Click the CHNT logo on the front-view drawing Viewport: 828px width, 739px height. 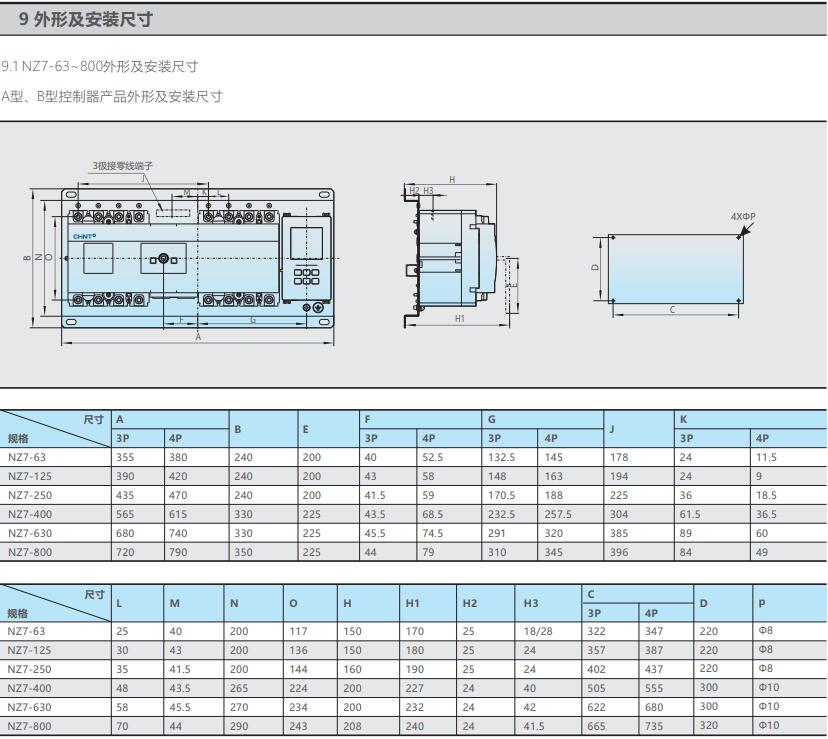[84, 237]
